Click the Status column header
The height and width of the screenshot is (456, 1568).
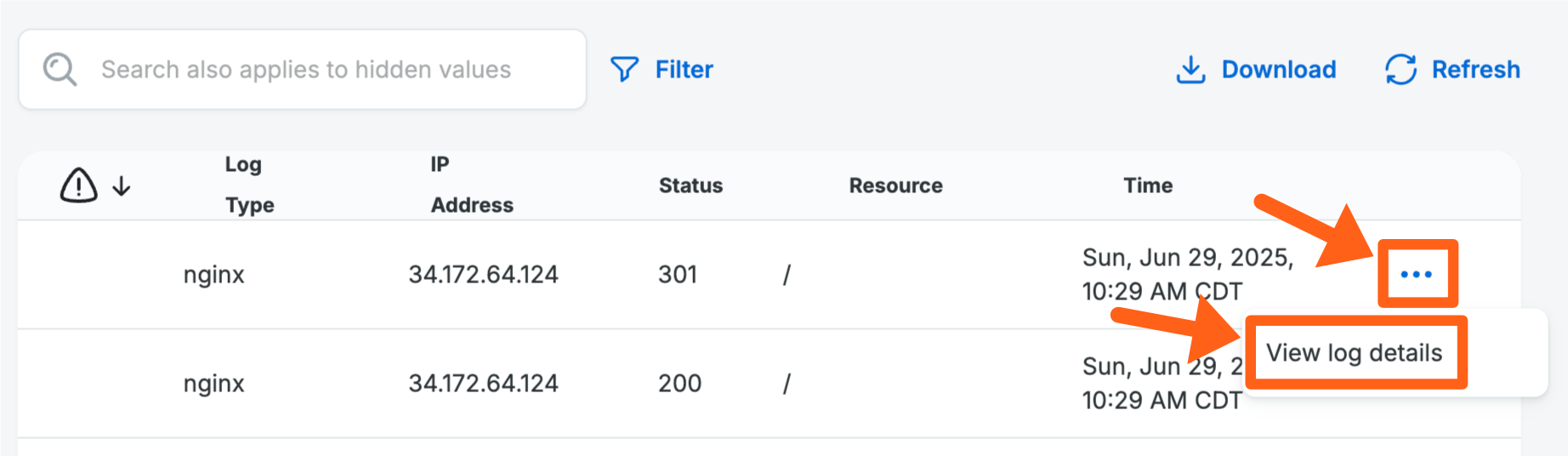coord(690,185)
